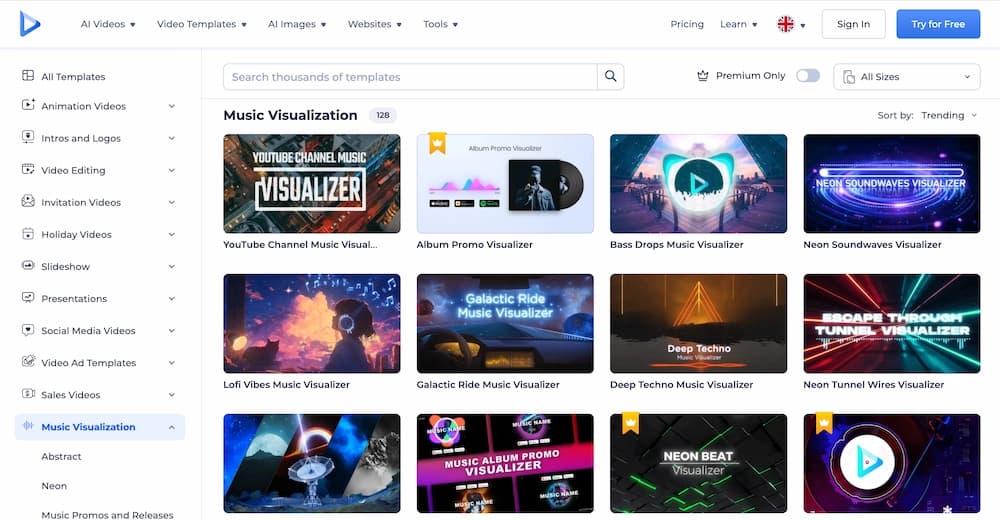This screenshot has width=1000, height=520.
Task: Expand the Invitation Videos category
Action: tap(172, 202)
